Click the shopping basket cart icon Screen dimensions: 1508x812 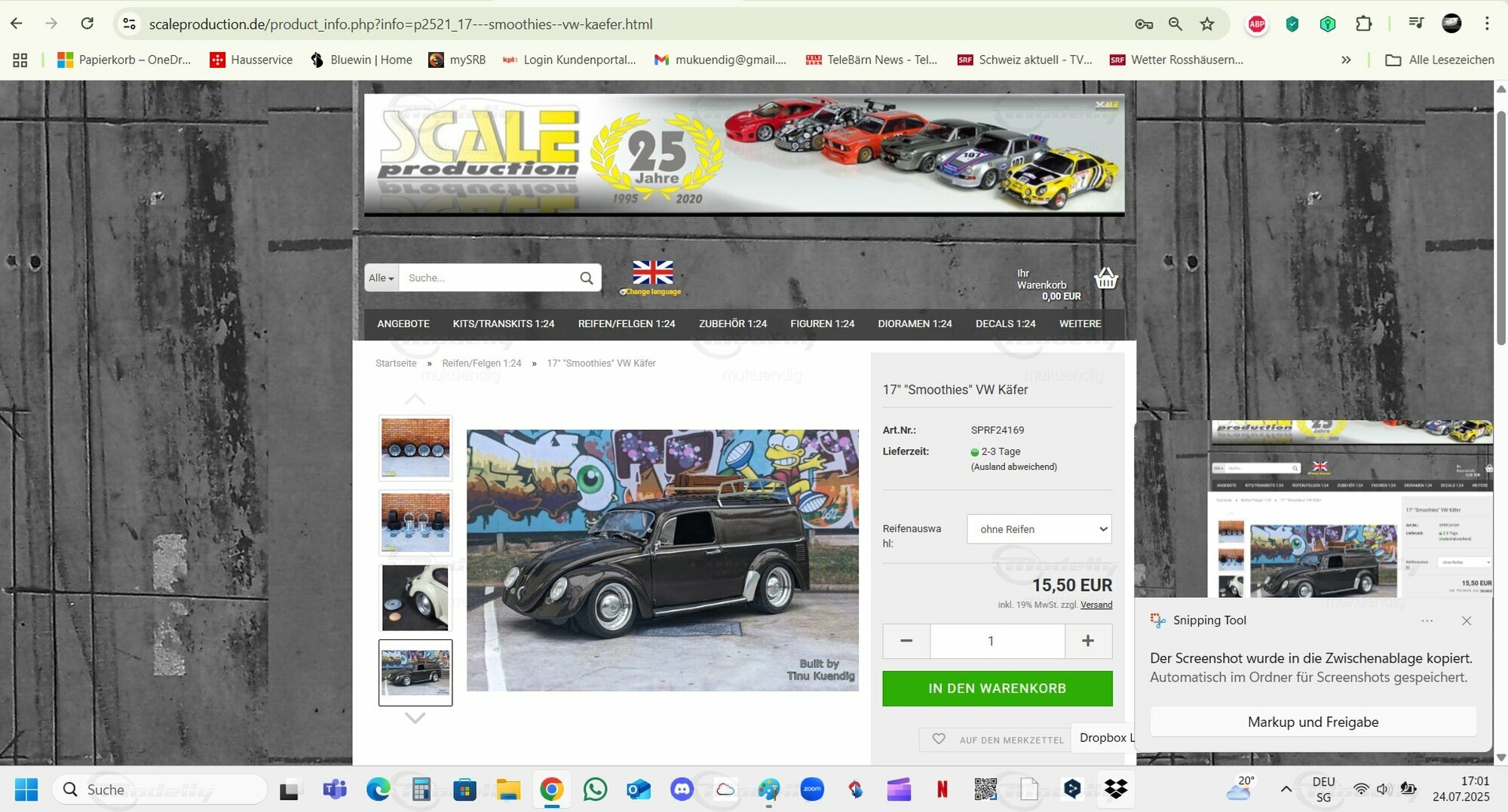tap(1105, 279)
